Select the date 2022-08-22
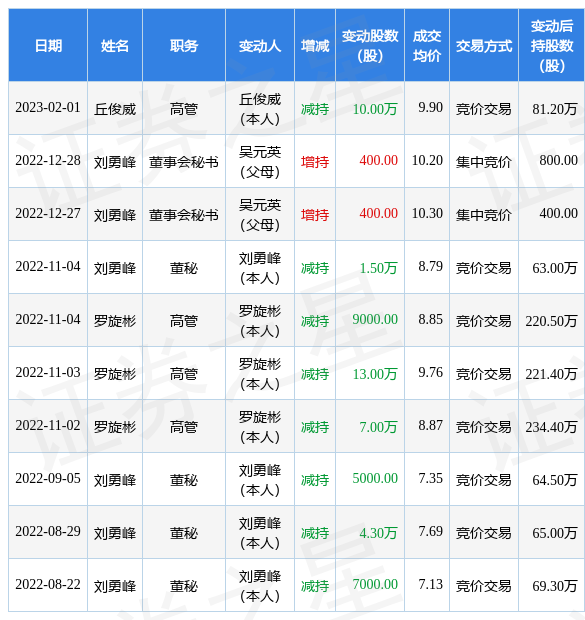 [x=48, y=584]
